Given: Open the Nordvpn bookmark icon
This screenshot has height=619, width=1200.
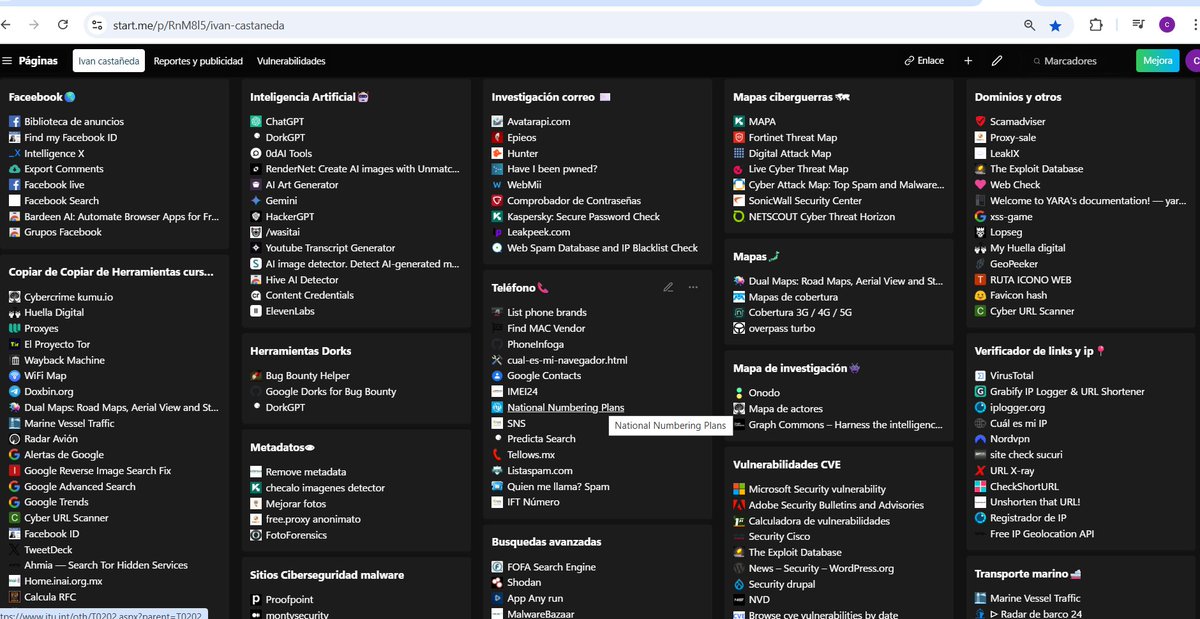Looking at the screenshot, I should (982, 439).
